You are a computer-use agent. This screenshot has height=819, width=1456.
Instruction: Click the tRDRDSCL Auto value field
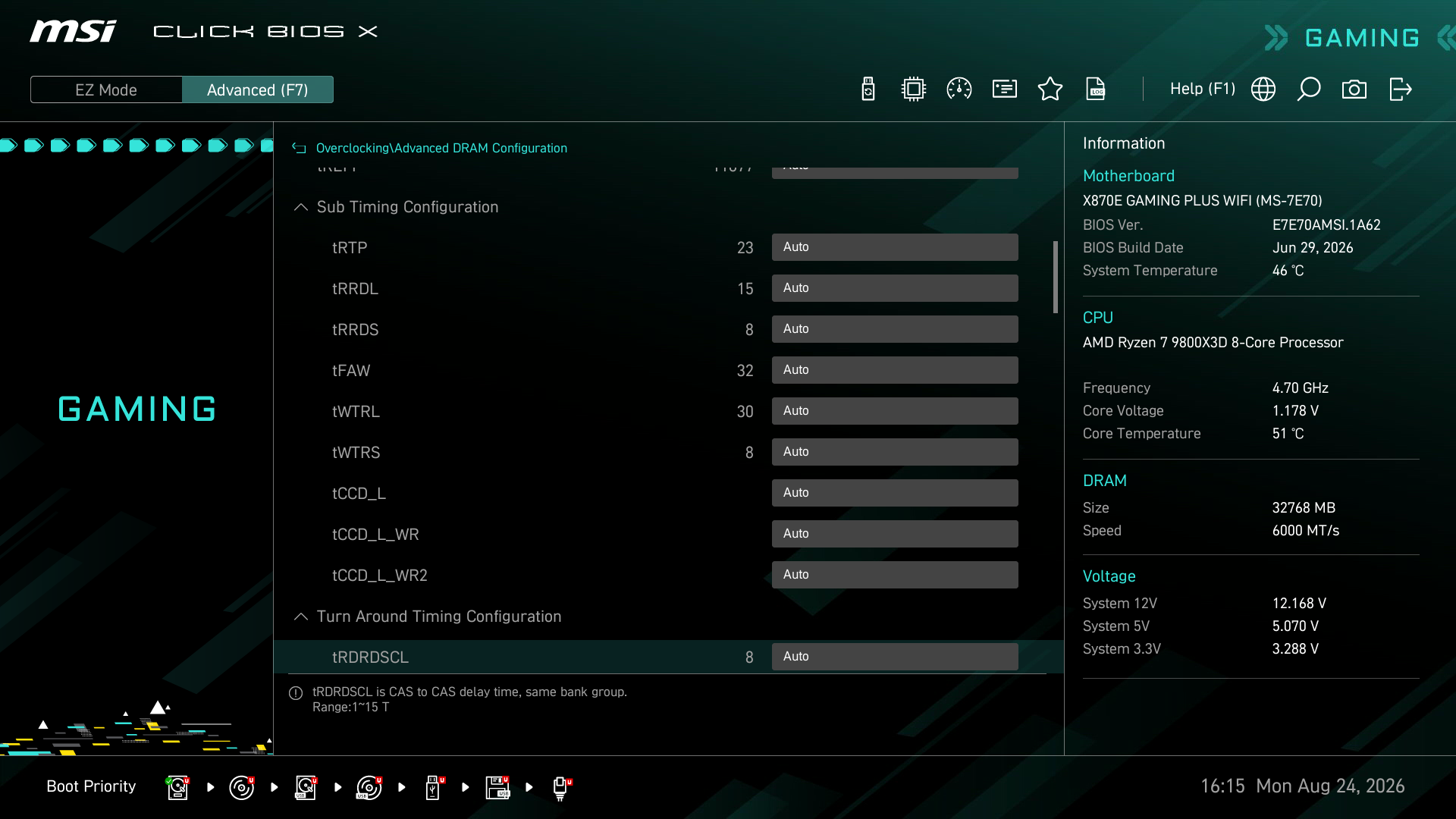point(895,657)
